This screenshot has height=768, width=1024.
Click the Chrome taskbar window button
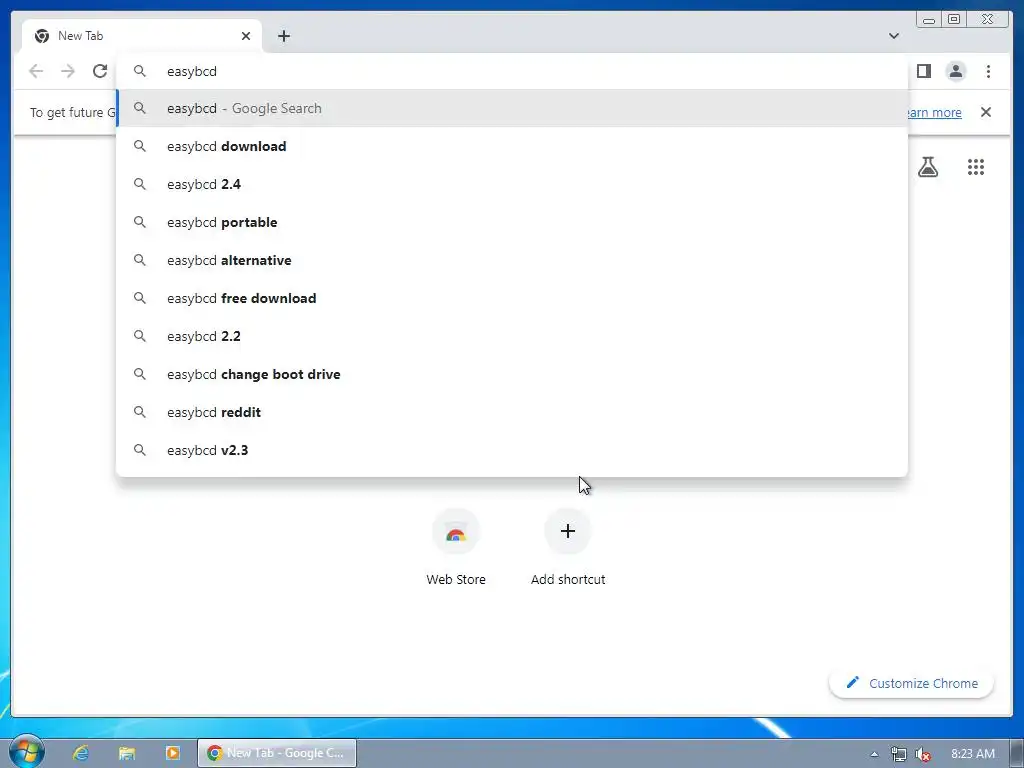pyautogui.click(x=277, y=753)
